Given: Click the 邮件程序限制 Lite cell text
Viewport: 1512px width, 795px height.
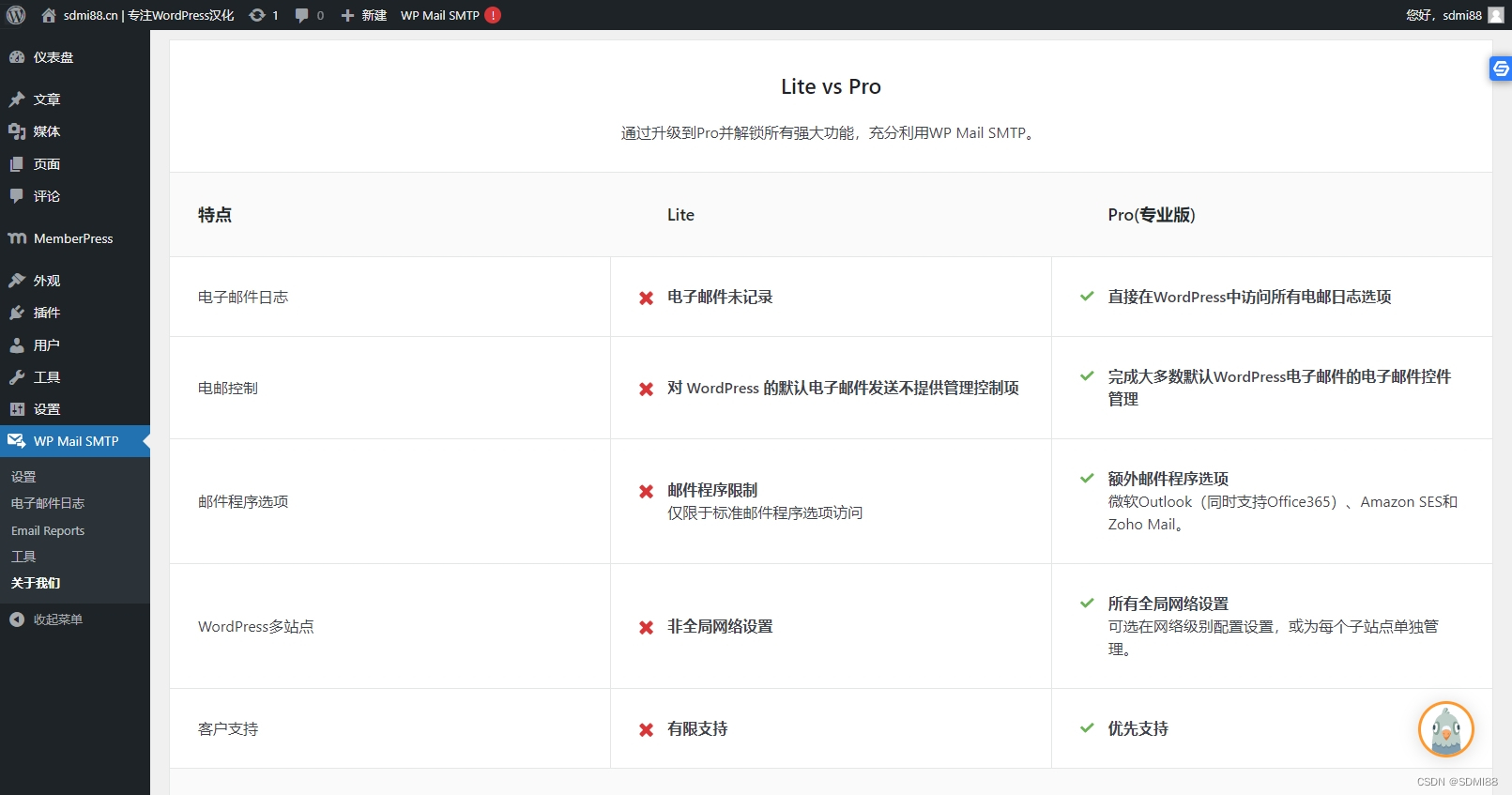Looking at the screenshot, I should [712, 490].
